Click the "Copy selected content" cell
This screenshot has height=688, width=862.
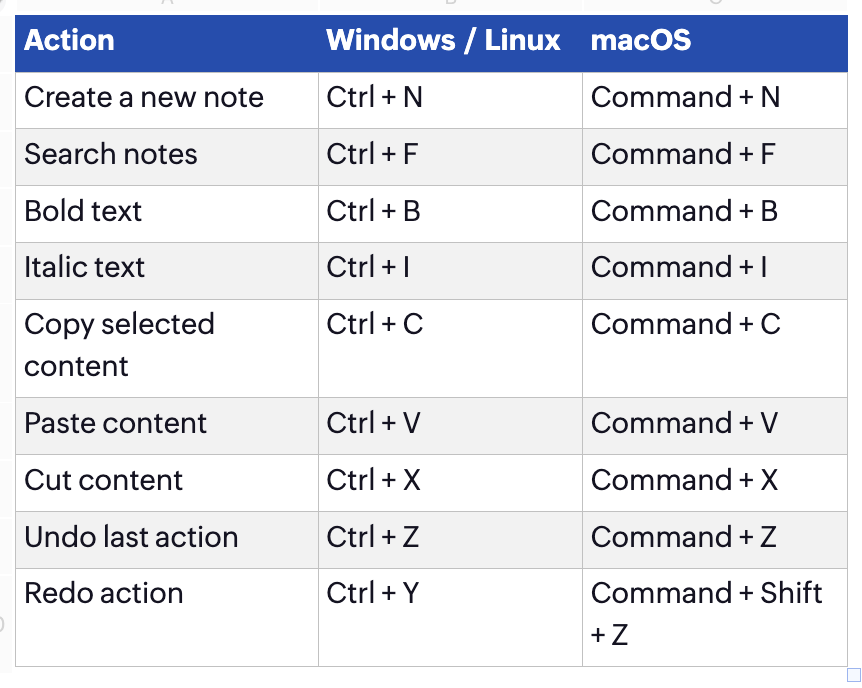click(x=119, y=345)
